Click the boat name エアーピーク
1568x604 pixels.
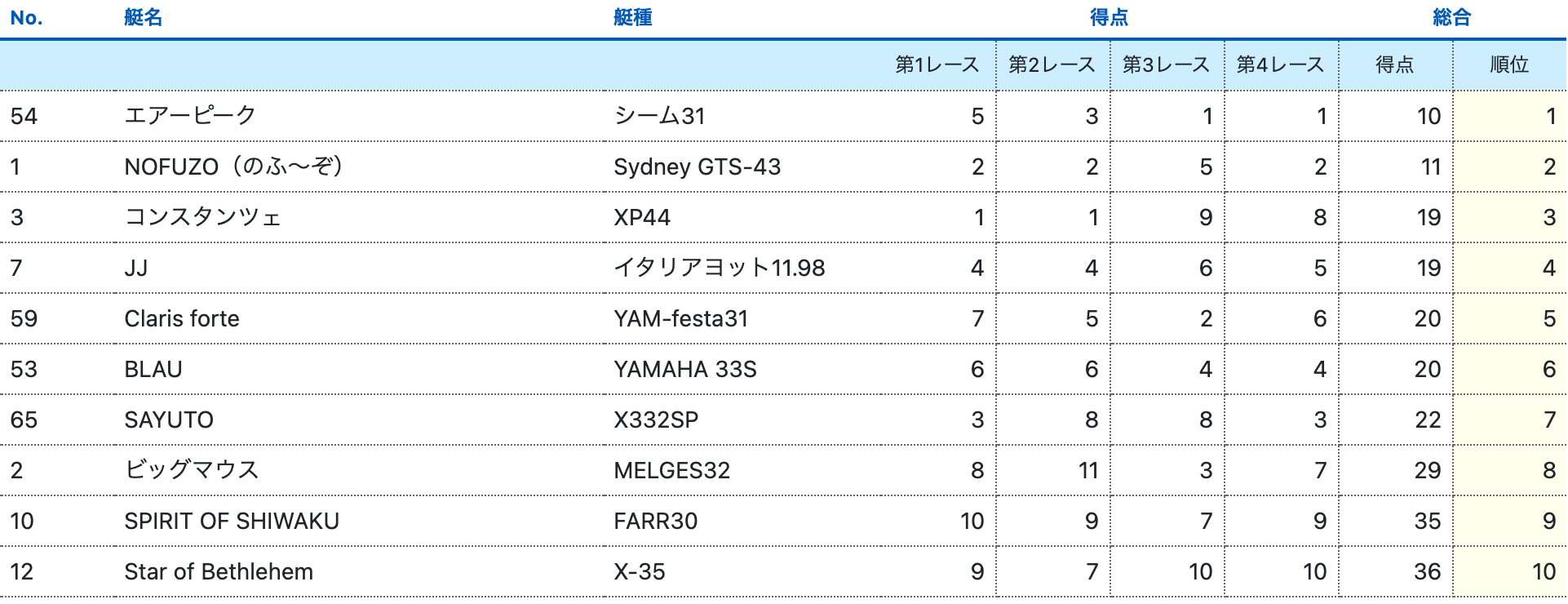pos(190,116)
